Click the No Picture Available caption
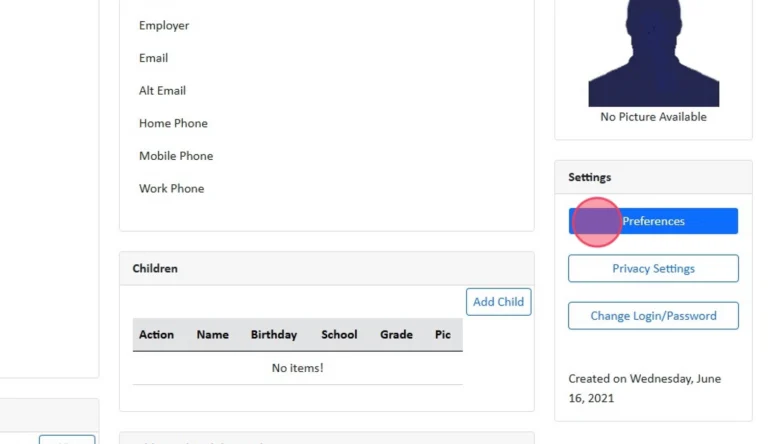 click(x=653, y=117)
